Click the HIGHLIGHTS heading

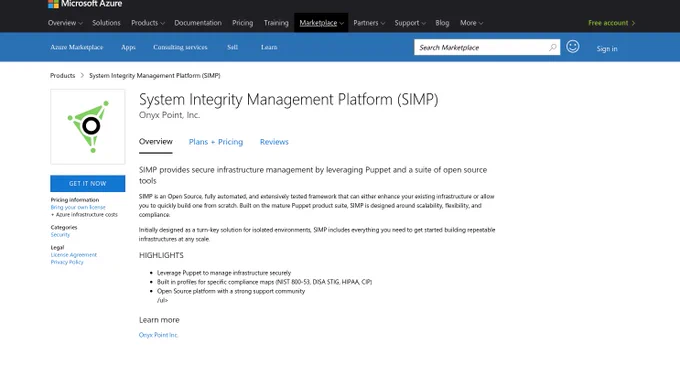(x=161, y=255)
